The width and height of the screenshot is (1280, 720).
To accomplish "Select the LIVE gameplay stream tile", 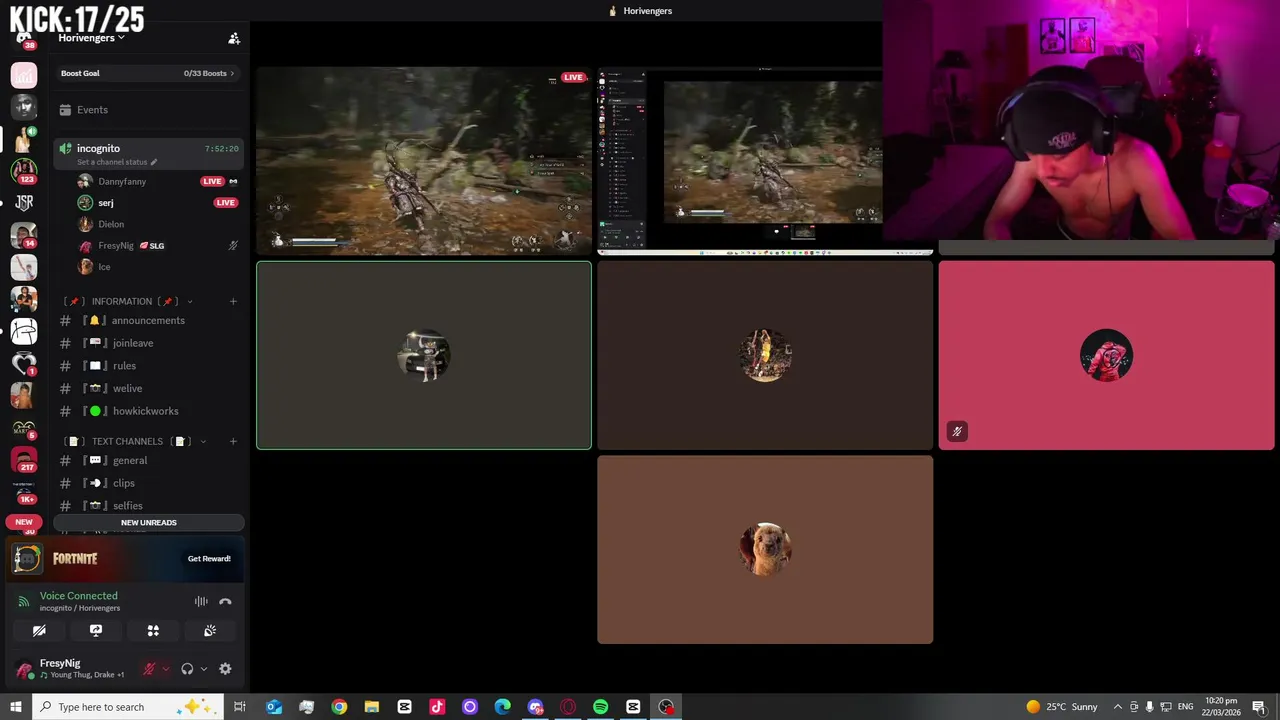I will [x=424, y=162].
